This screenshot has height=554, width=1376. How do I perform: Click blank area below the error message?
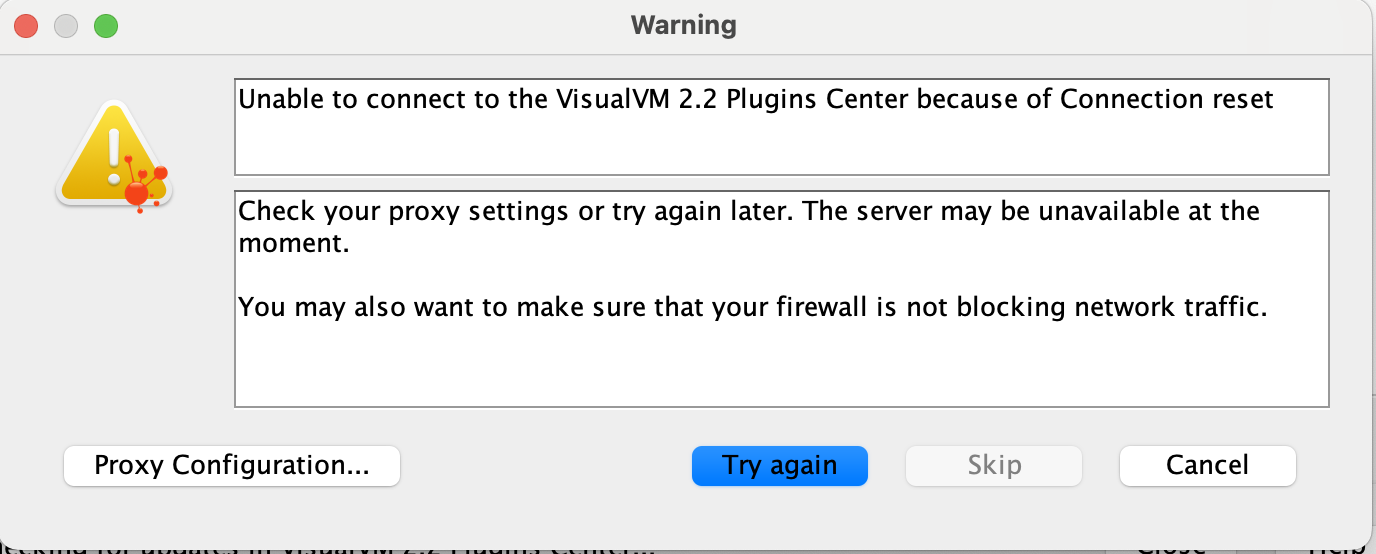(x=782, y=146)
